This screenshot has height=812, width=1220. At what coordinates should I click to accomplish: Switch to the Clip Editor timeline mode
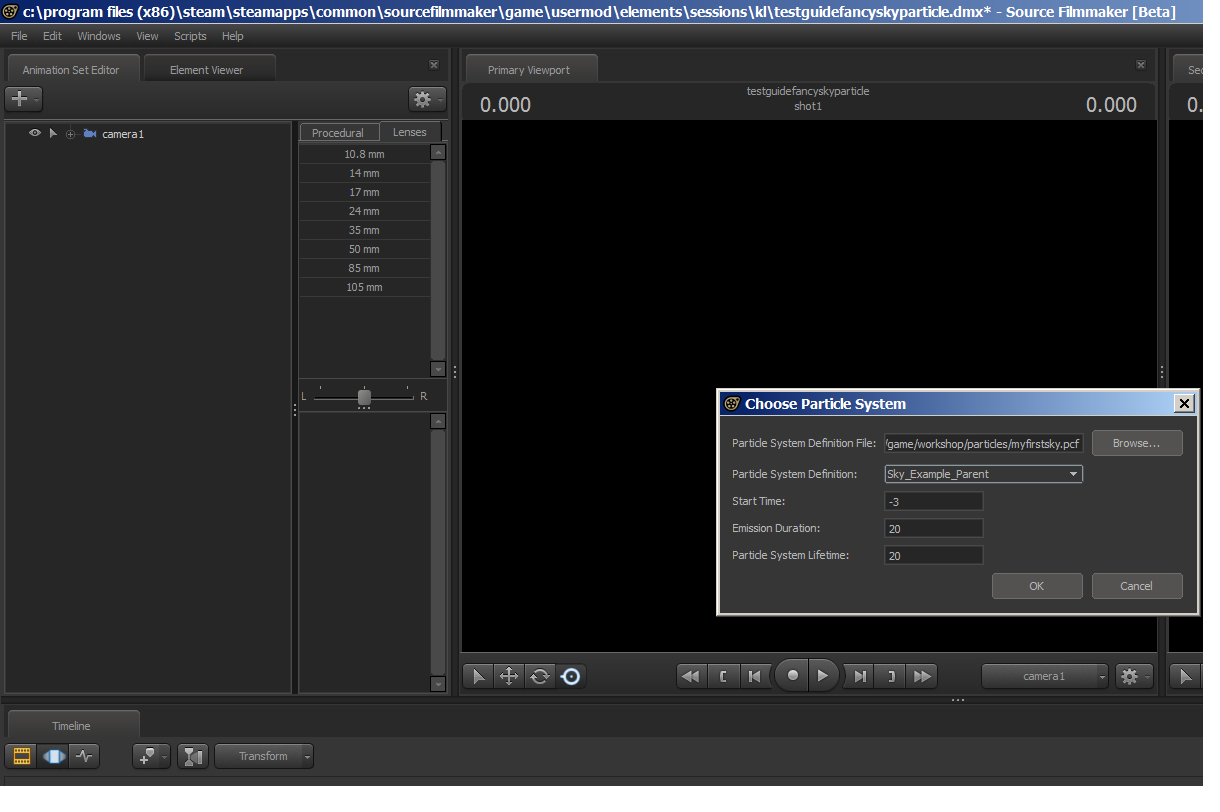click(22, 757)
